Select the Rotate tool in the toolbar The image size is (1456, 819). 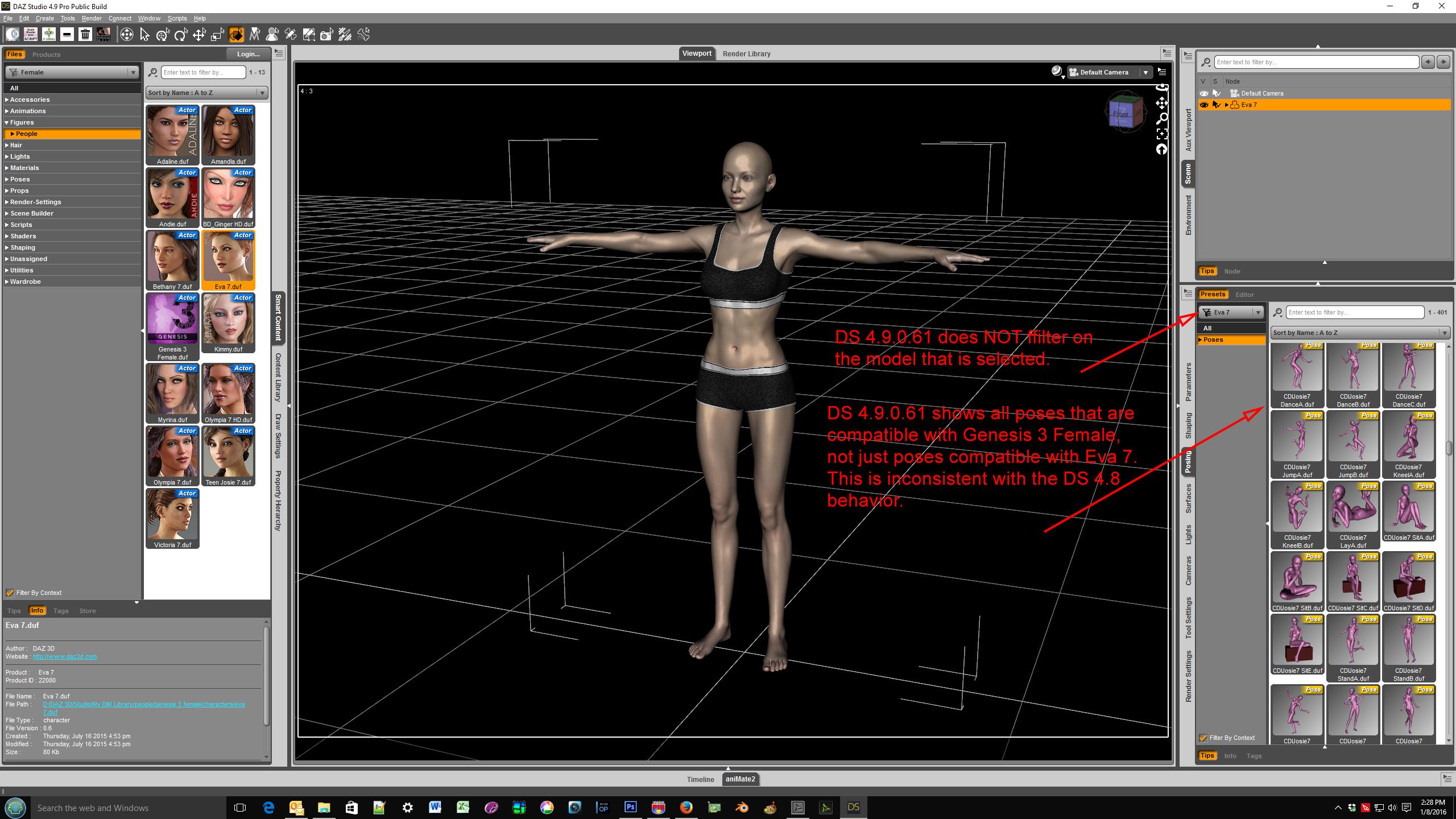pyautogui.click(x=181, y=35)
